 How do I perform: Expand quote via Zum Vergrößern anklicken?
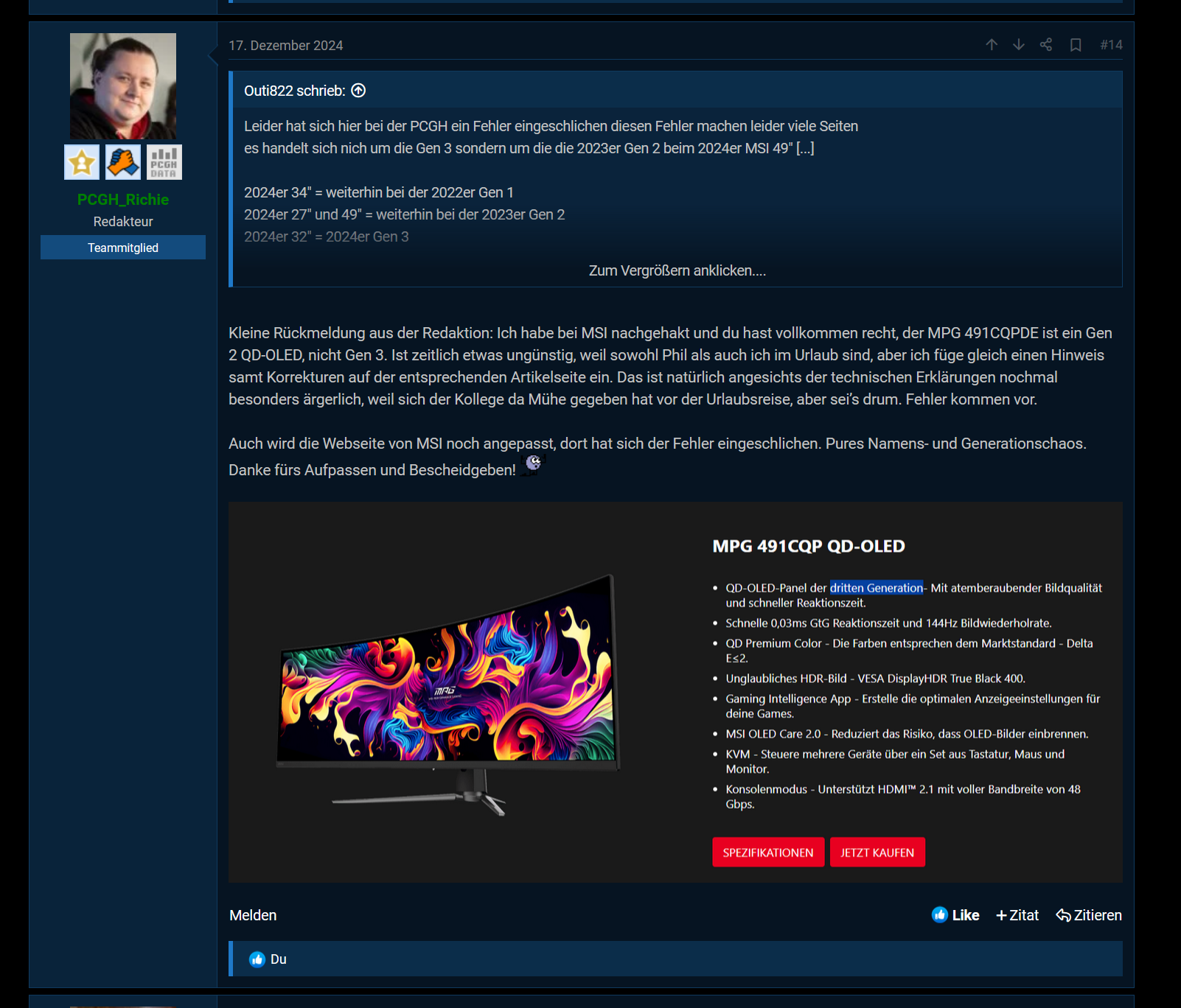click(677, 270)
